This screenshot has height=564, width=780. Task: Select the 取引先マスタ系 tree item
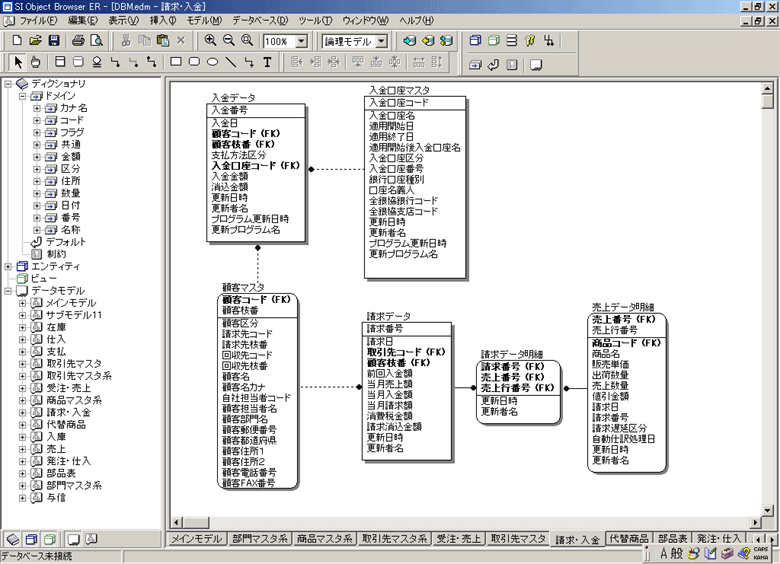click(x=79, y=376)
